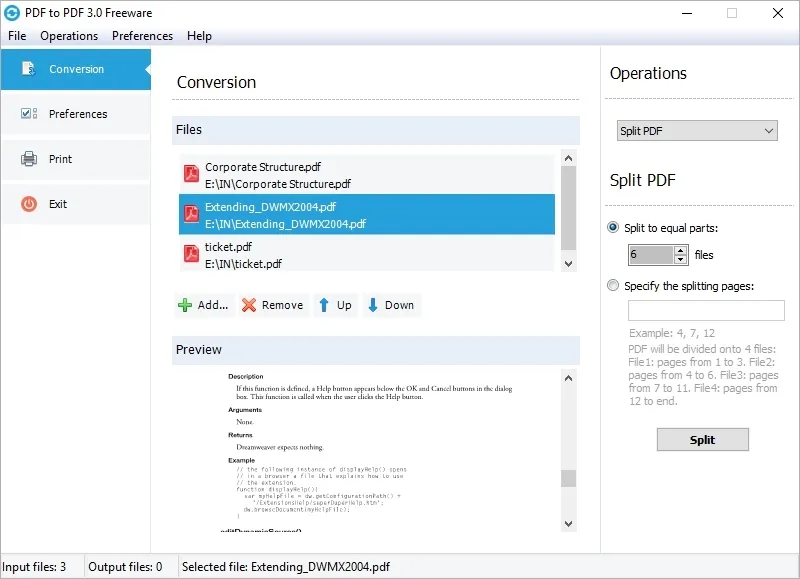Open the Operations menu
The height and width of the screenshot is (579, 800).
pos(69,35)
